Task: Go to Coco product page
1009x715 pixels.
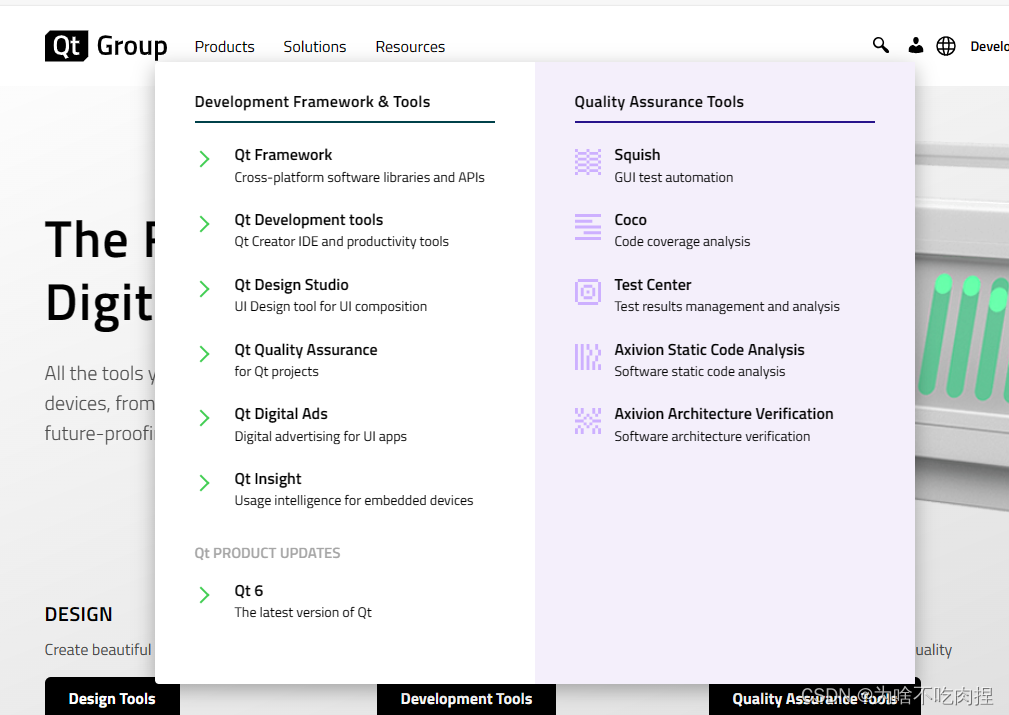Action: pos(631,220)
